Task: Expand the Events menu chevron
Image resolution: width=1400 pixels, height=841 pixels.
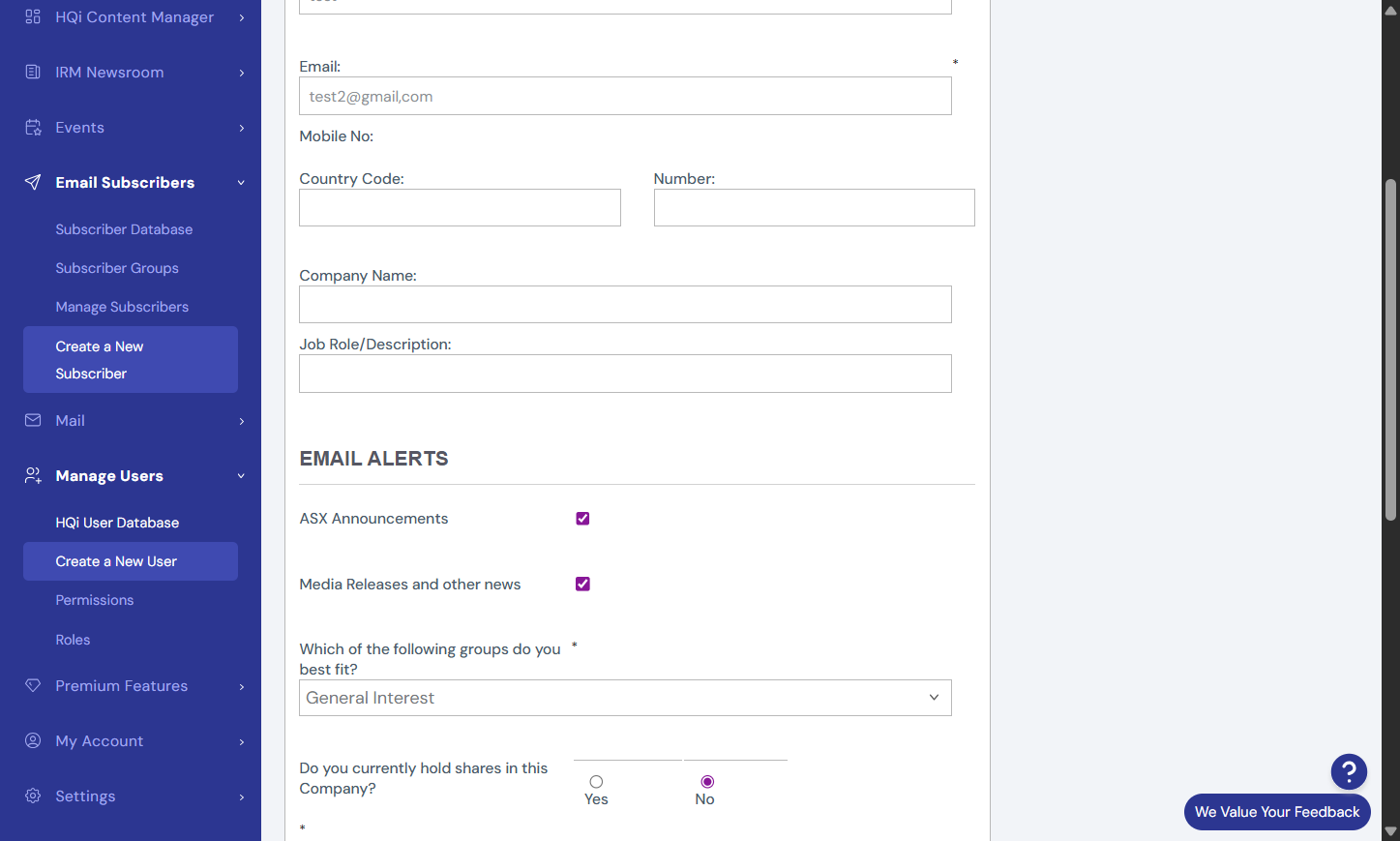Action: [x=242, y=128]
